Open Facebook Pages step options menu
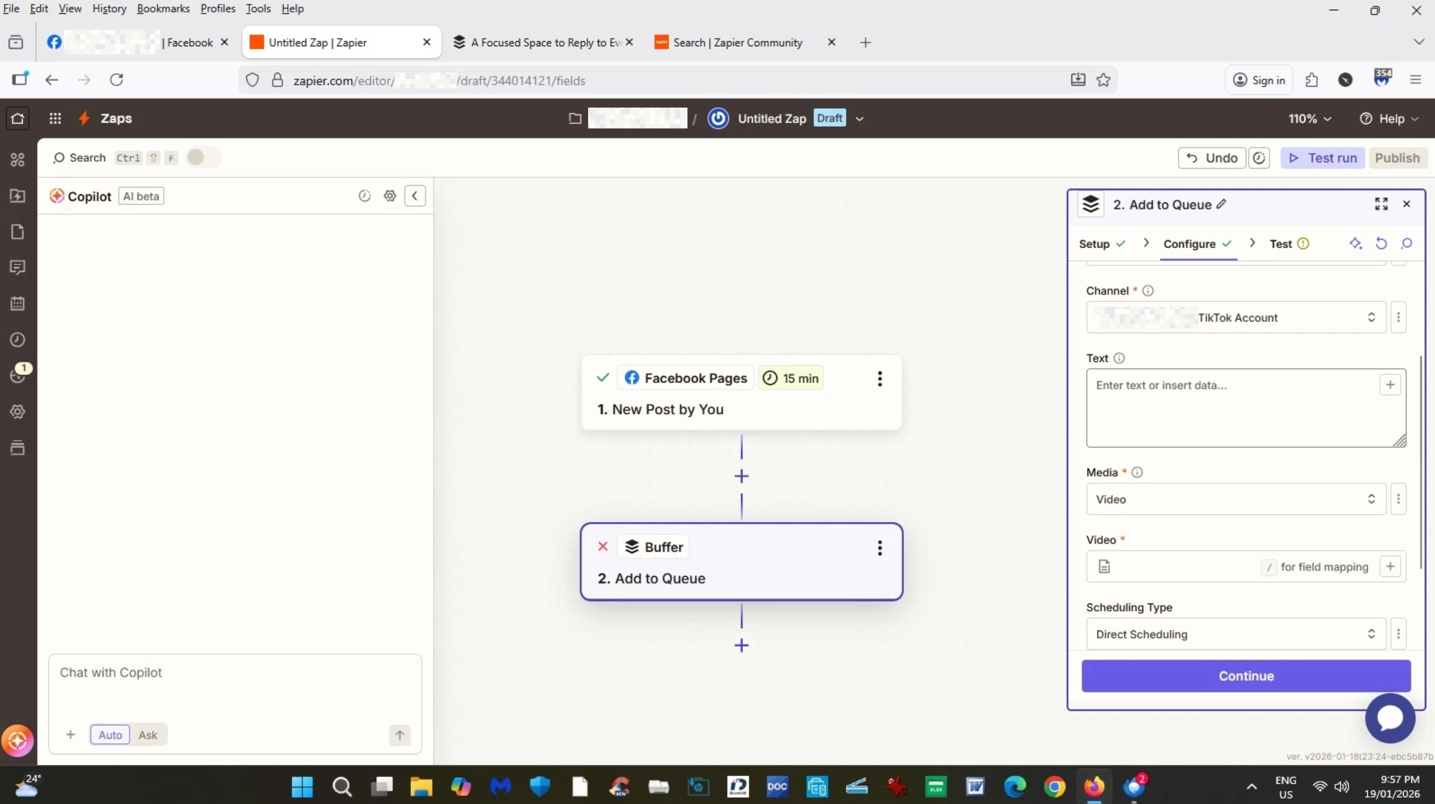This screenshot has width=1435, height=804. 879,379
